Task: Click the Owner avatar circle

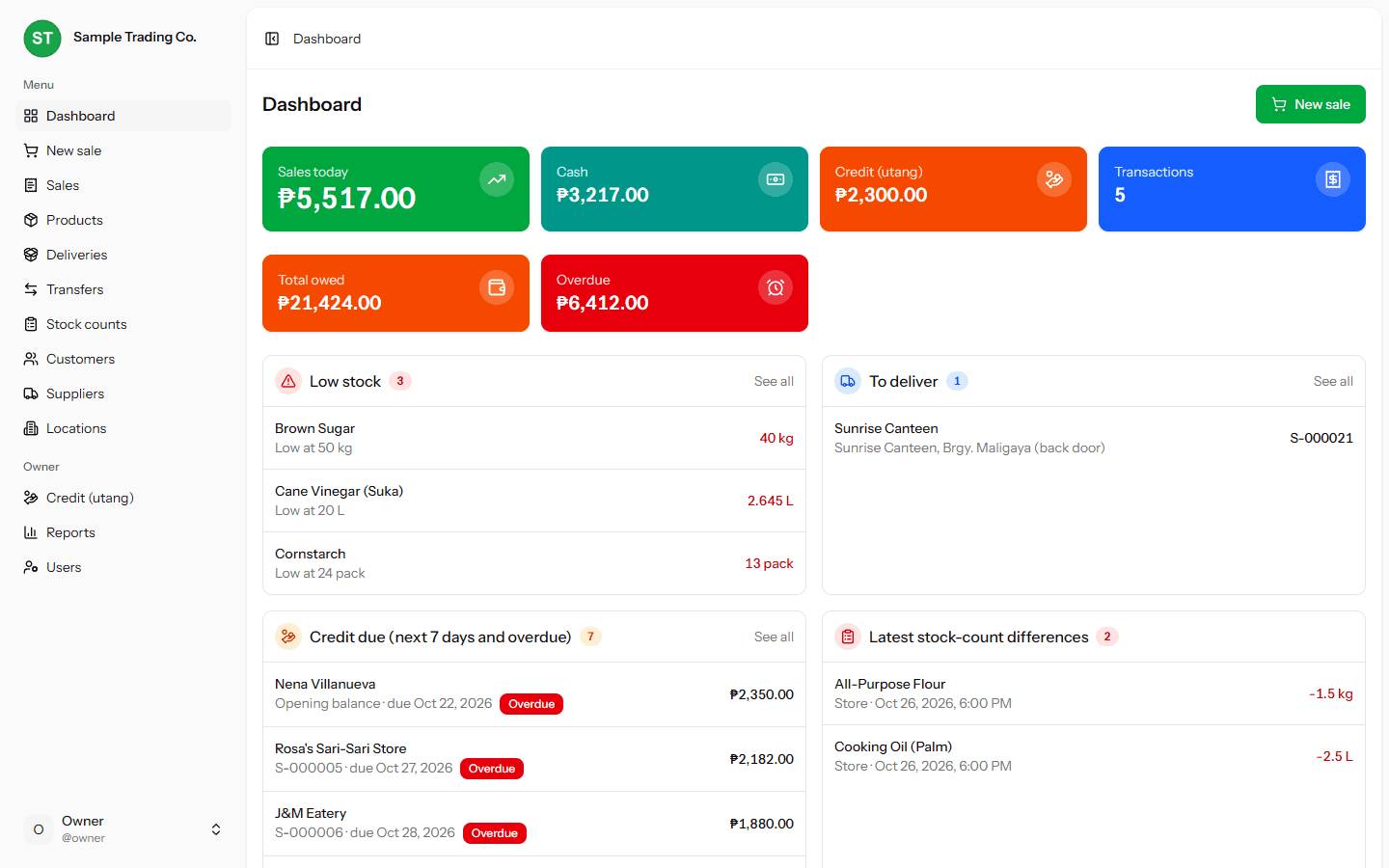Action: click(39, 829)
